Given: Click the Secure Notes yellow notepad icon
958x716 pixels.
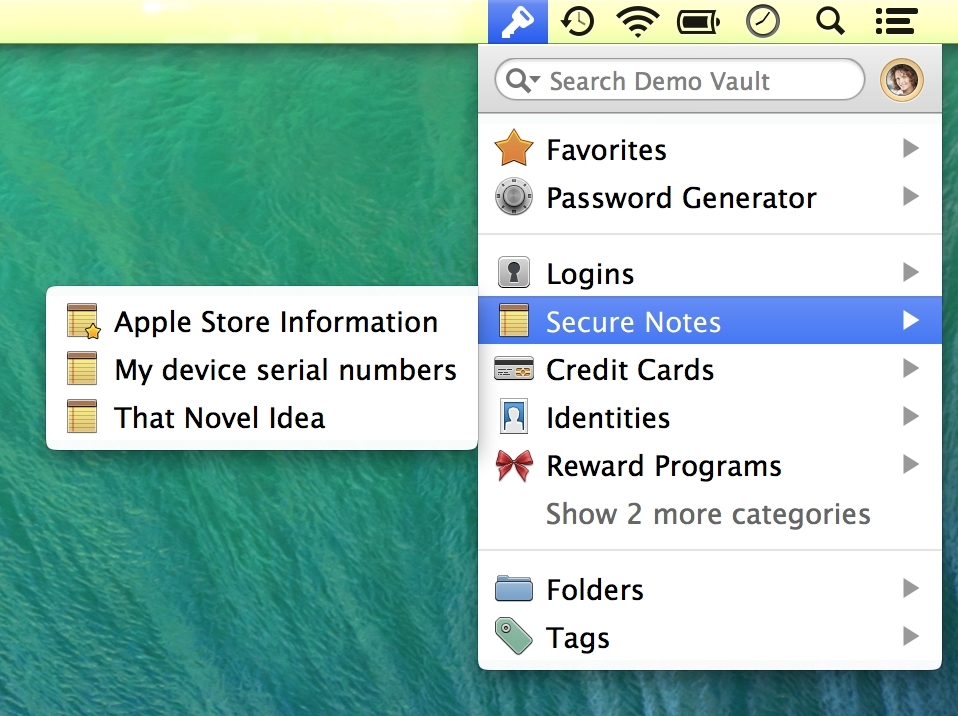Looking at the screenshot, I should [513, 320].
